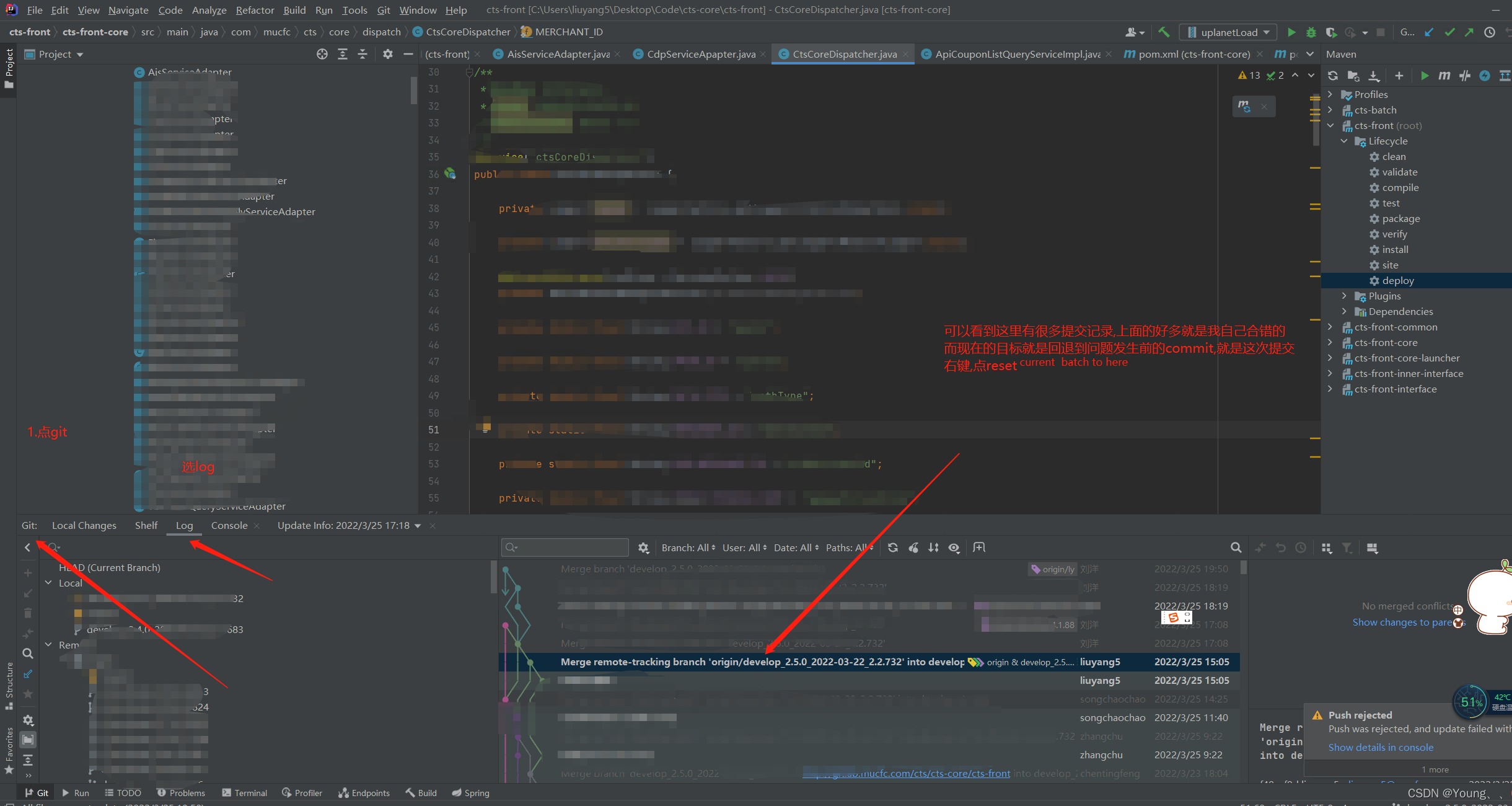Open the Refactor menu

point(255,10)
